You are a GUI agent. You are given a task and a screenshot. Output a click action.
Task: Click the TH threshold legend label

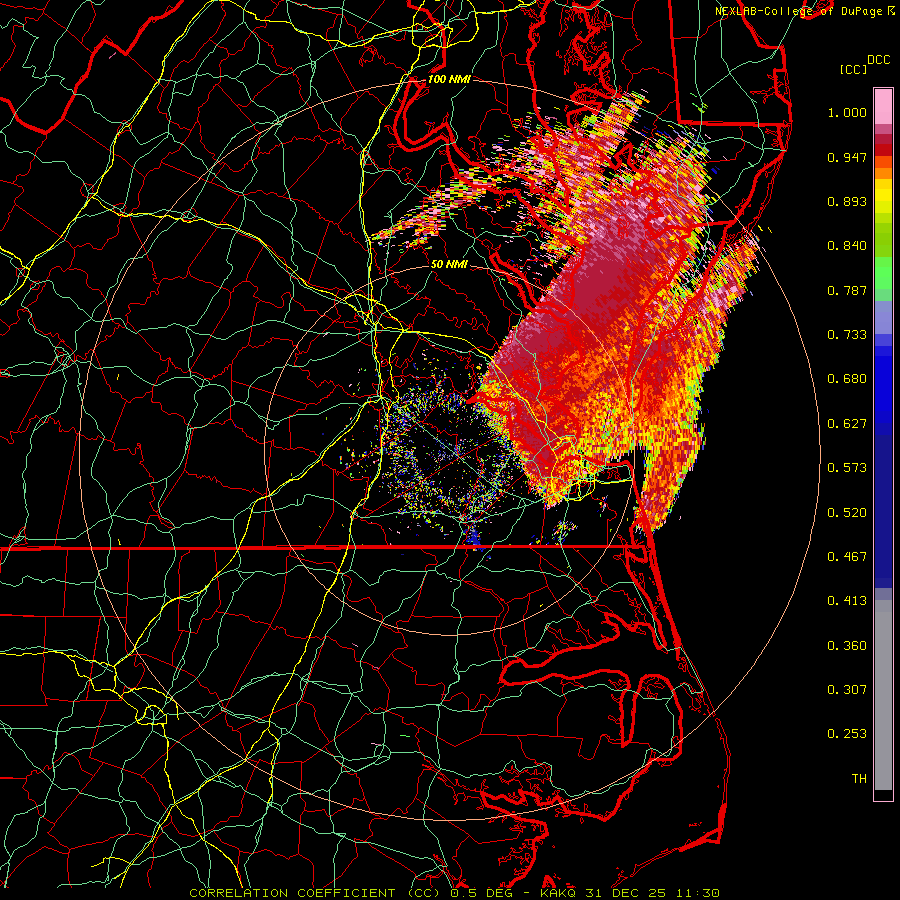click(859, 779)
